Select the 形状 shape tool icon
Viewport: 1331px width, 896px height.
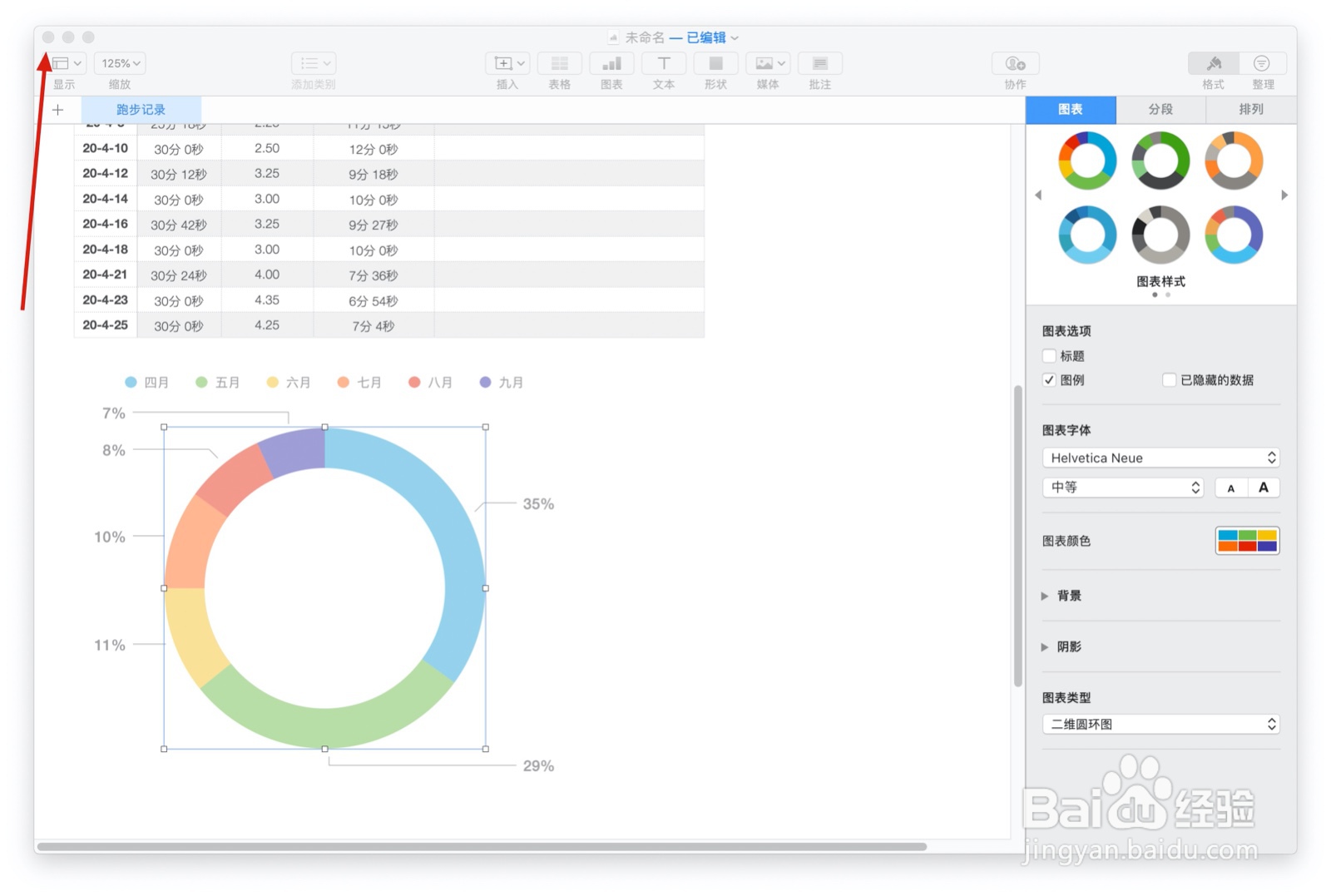pyautogui.click(x=715, y=62)
